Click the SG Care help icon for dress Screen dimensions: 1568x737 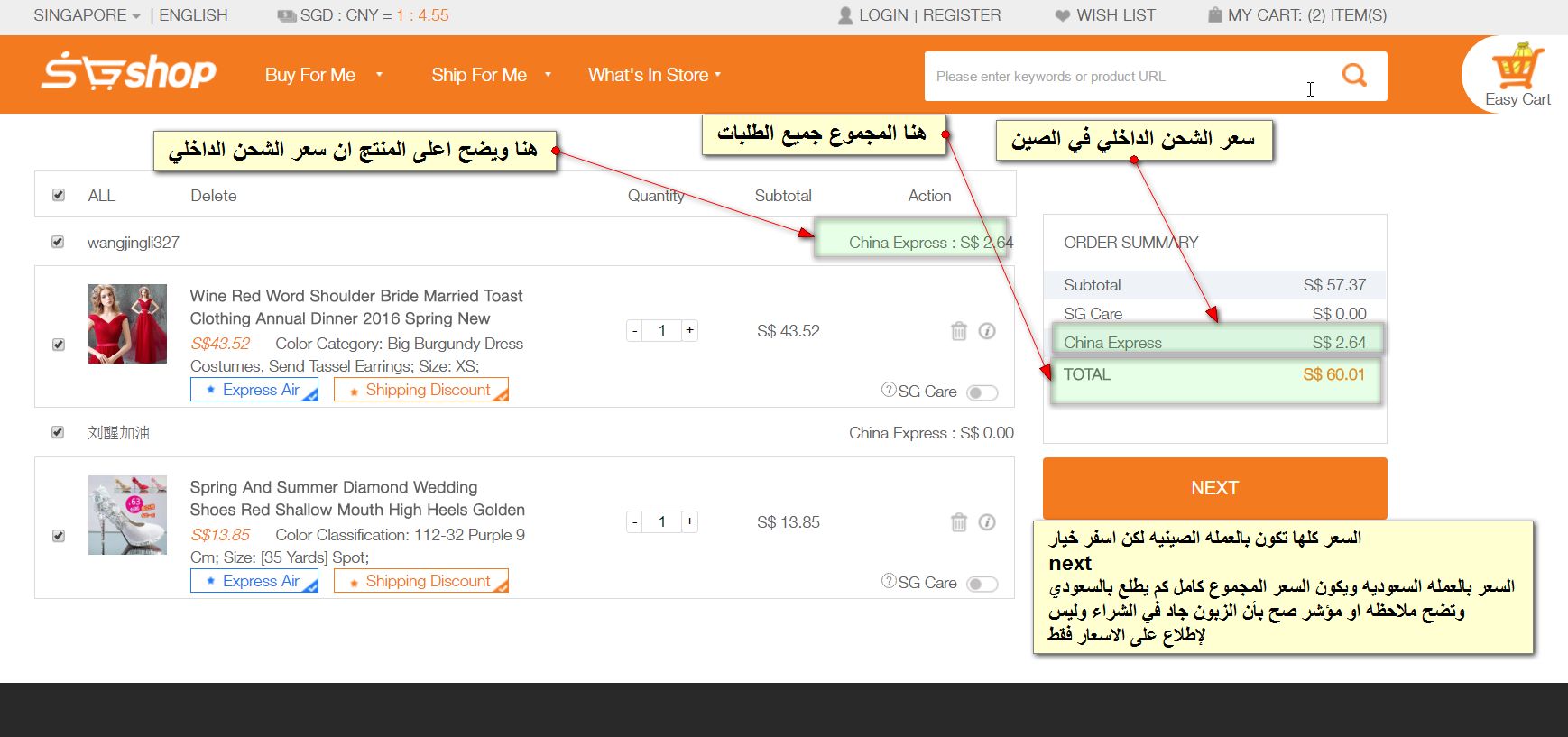point(889,390)
